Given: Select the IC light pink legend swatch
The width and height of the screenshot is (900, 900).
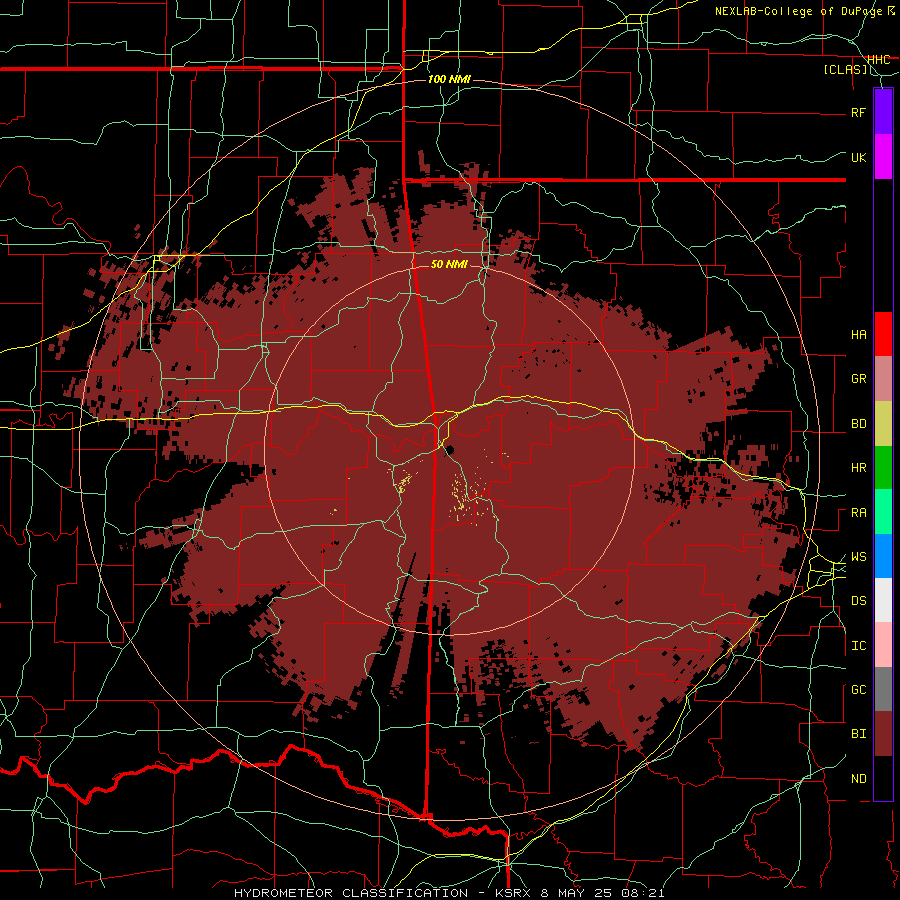Looking at the screenshot, I should click(883, 645).
